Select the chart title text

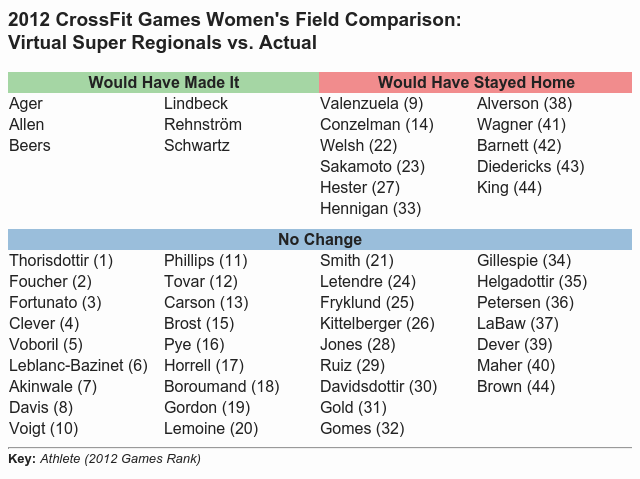pyautogui.click(x=234, y=32)
